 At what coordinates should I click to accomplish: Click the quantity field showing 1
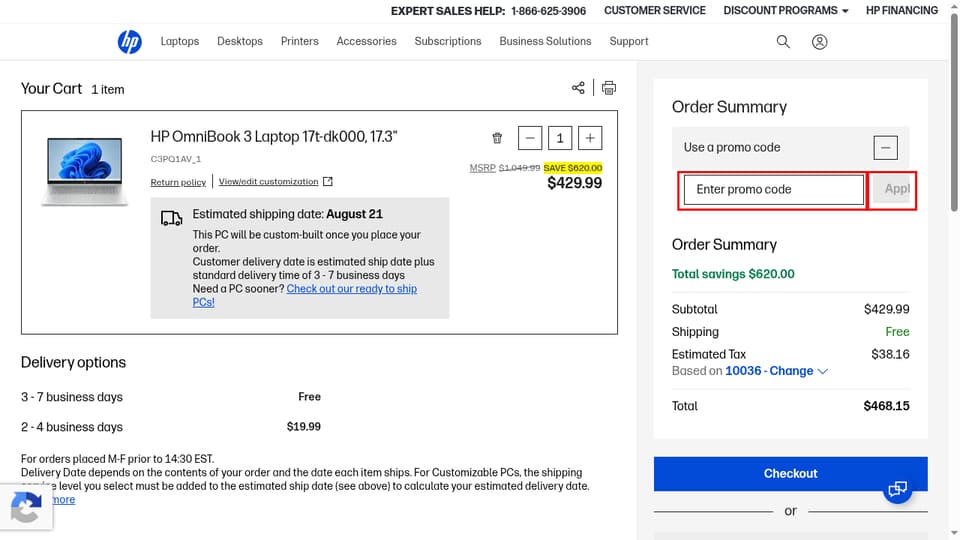pyautogui.click(x=560, y=138)
